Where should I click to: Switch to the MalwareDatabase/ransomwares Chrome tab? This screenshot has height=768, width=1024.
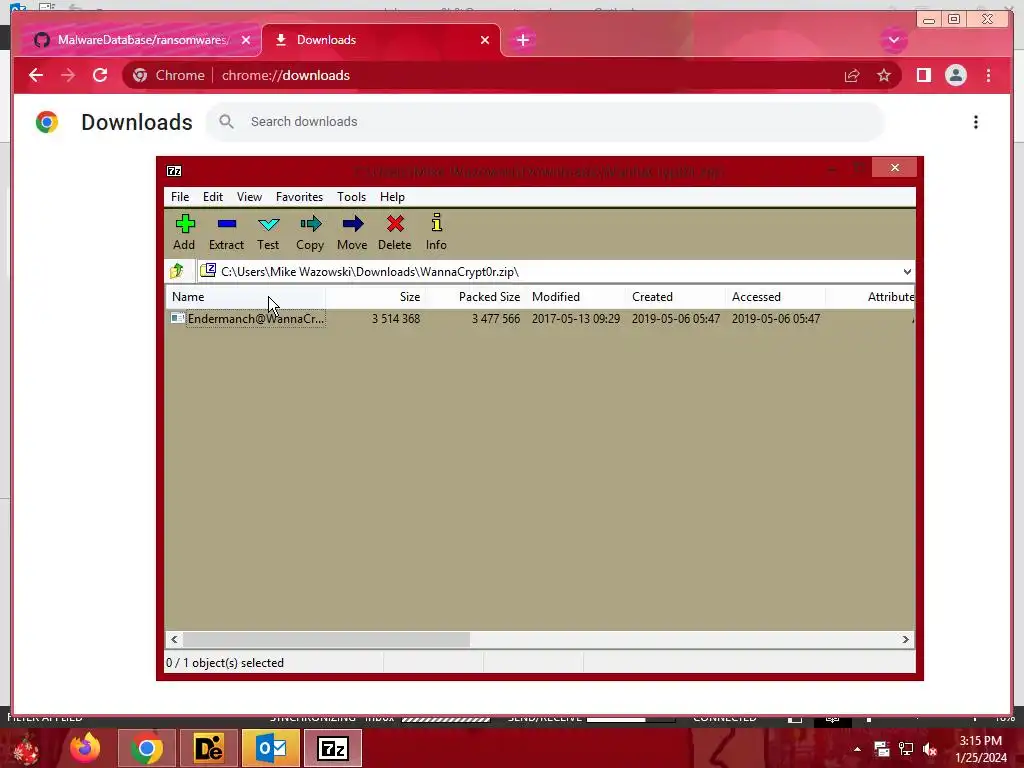point(143,40)
